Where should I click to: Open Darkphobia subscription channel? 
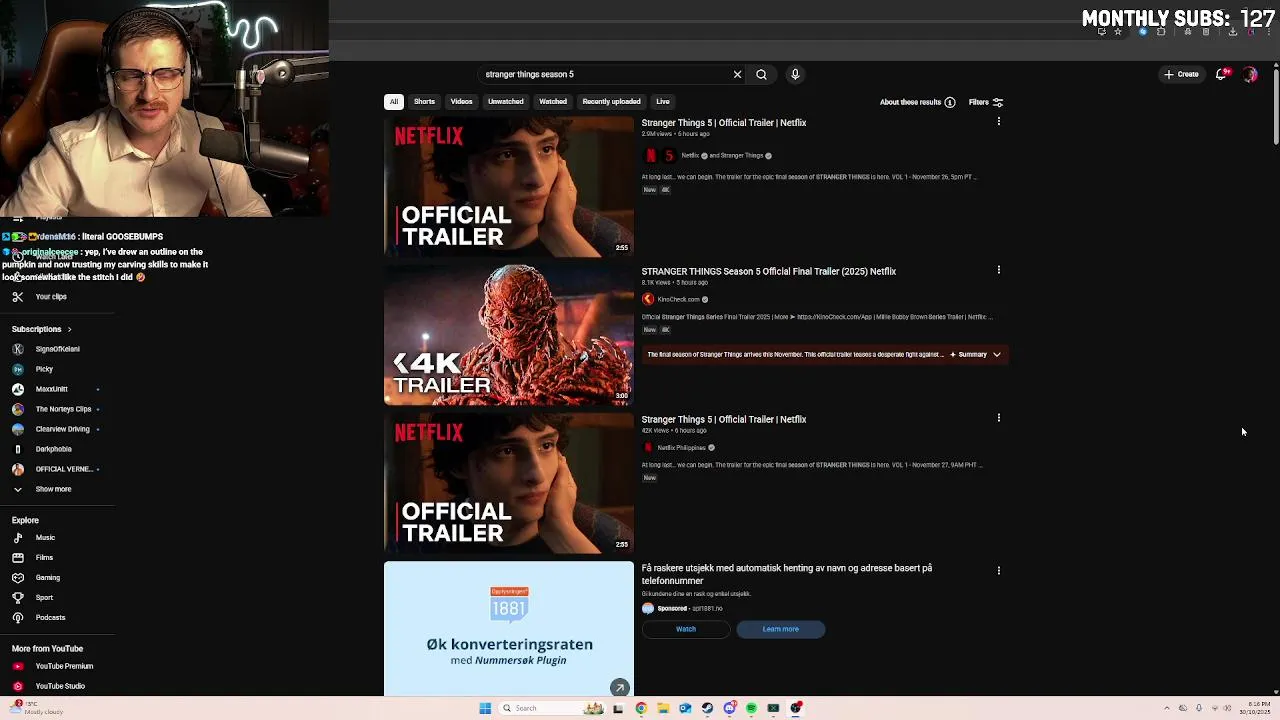pos(53,449)
